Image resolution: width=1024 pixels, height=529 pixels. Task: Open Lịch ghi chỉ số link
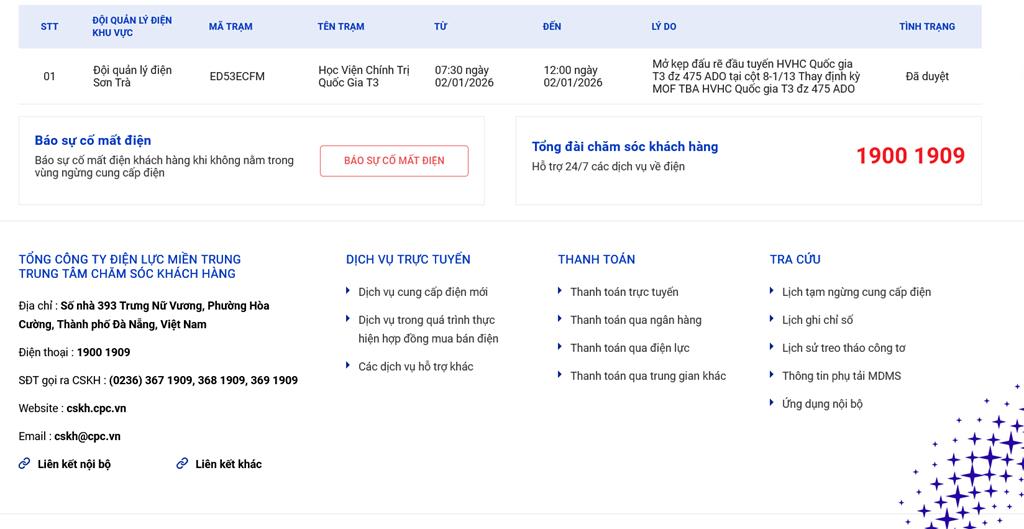(817, 320)
